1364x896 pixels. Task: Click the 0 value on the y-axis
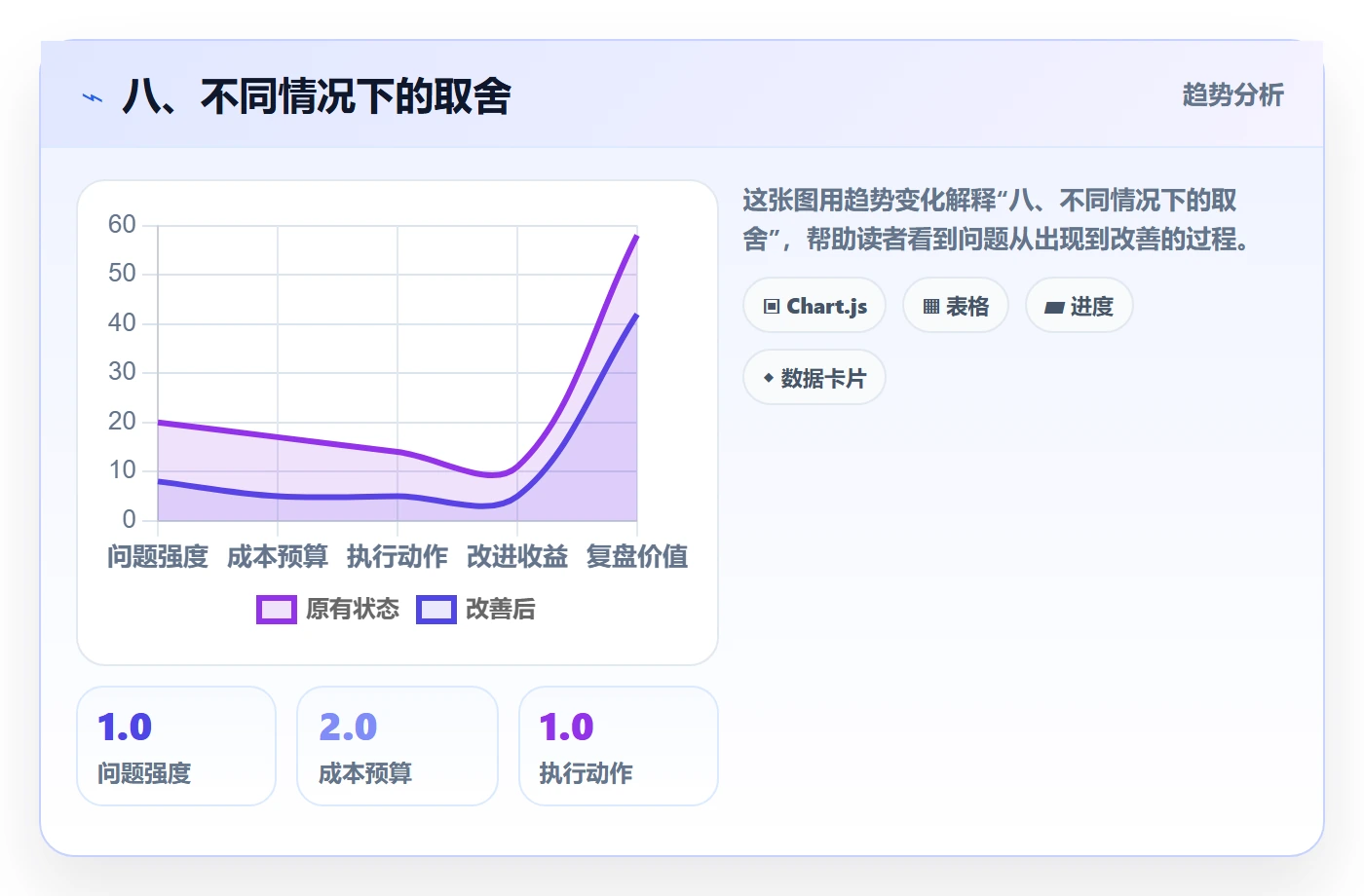point(129,519)
